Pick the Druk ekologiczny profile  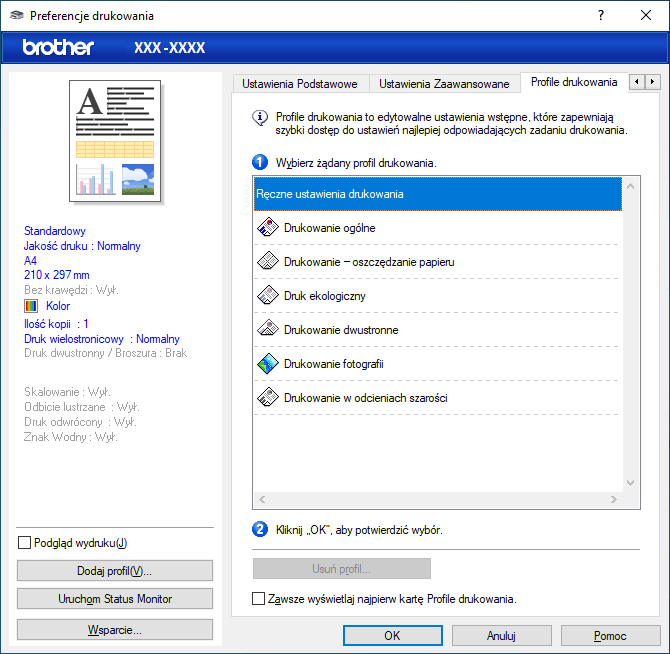pos(438,296)
